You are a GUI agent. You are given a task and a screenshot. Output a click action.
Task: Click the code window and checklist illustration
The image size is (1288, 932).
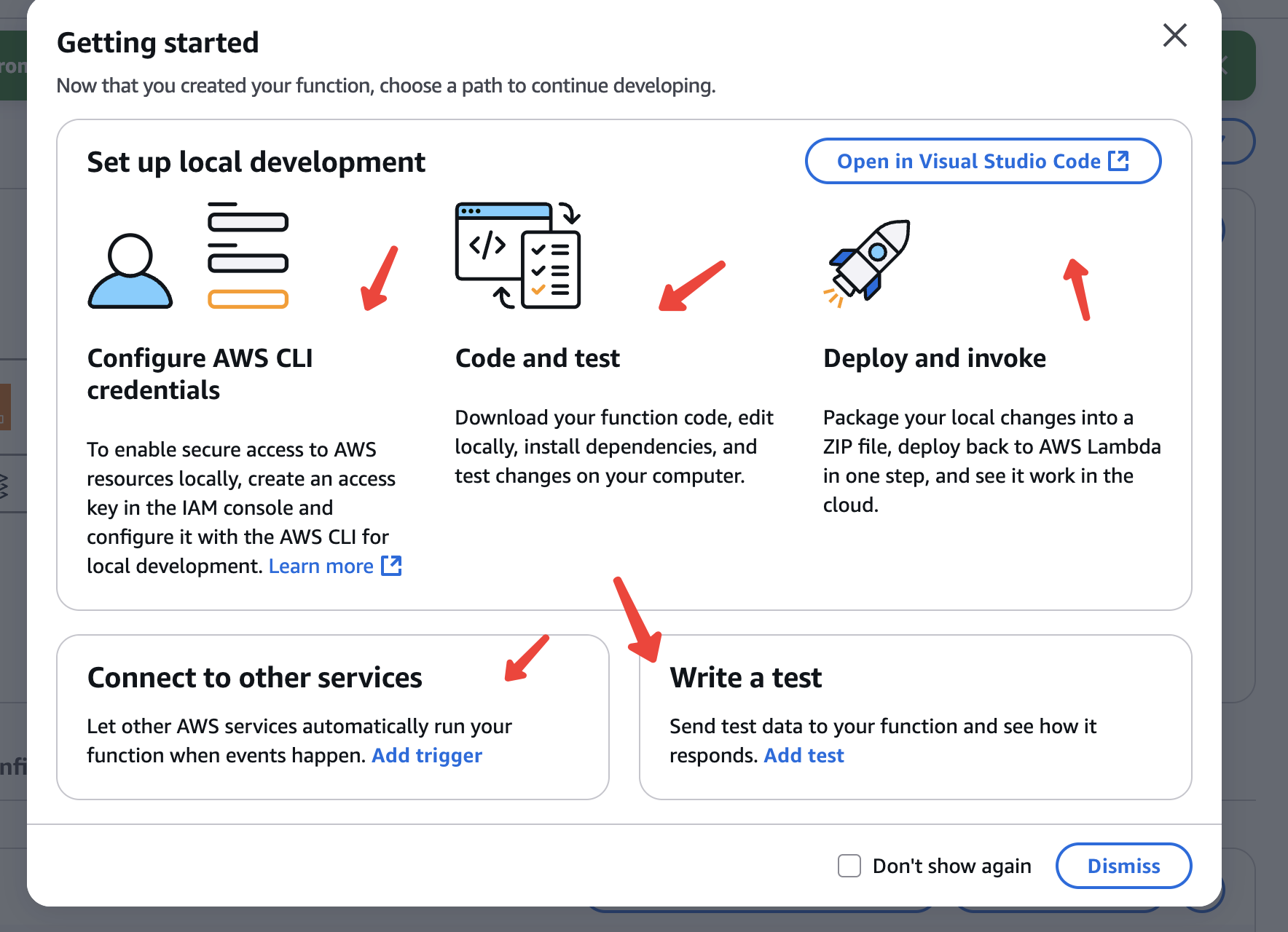pos(518,256)
